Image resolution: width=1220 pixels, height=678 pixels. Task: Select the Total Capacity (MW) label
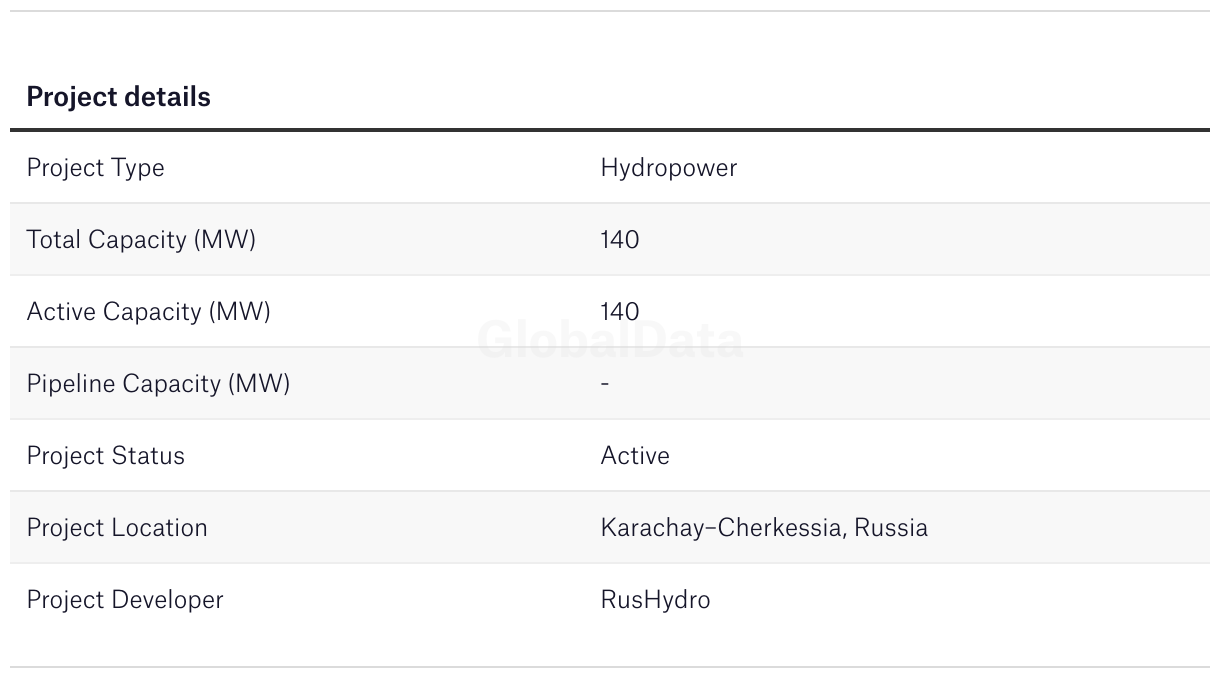[141, 240]
